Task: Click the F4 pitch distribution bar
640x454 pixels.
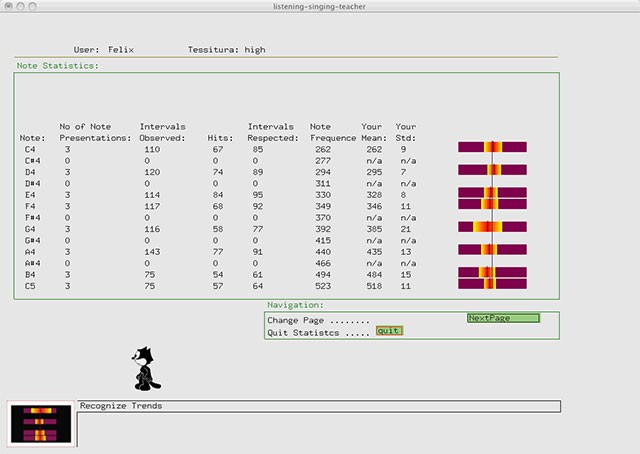Action: pyautogui.click(x=492, y=204)
